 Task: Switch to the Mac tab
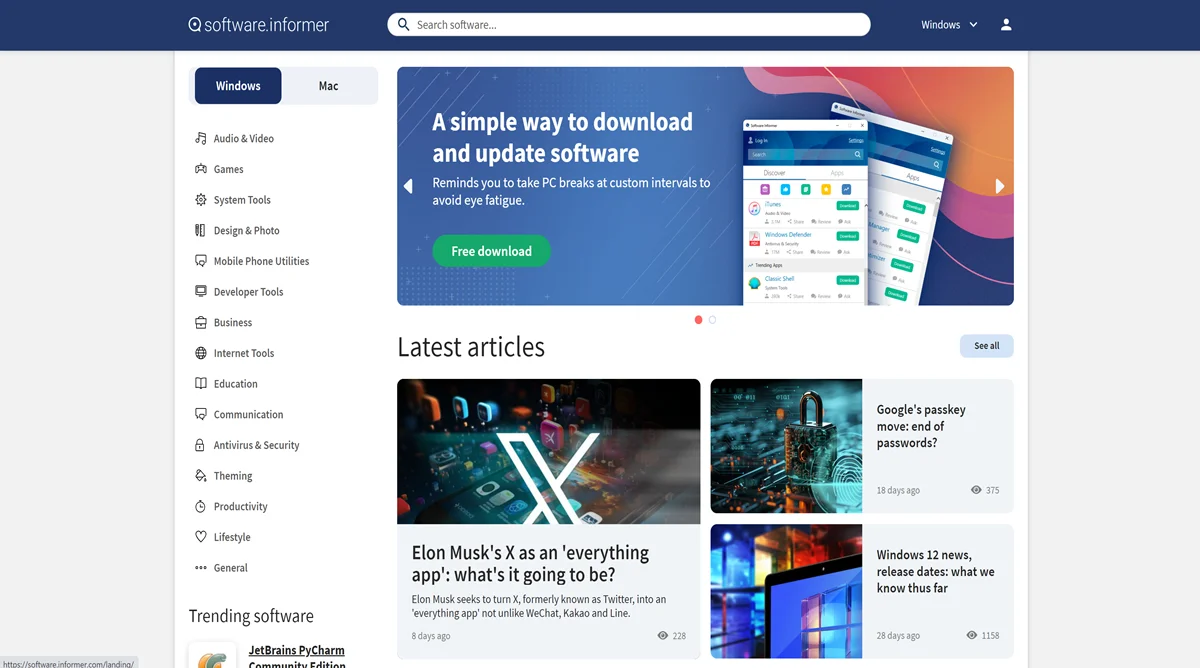[x=329, y=86]
